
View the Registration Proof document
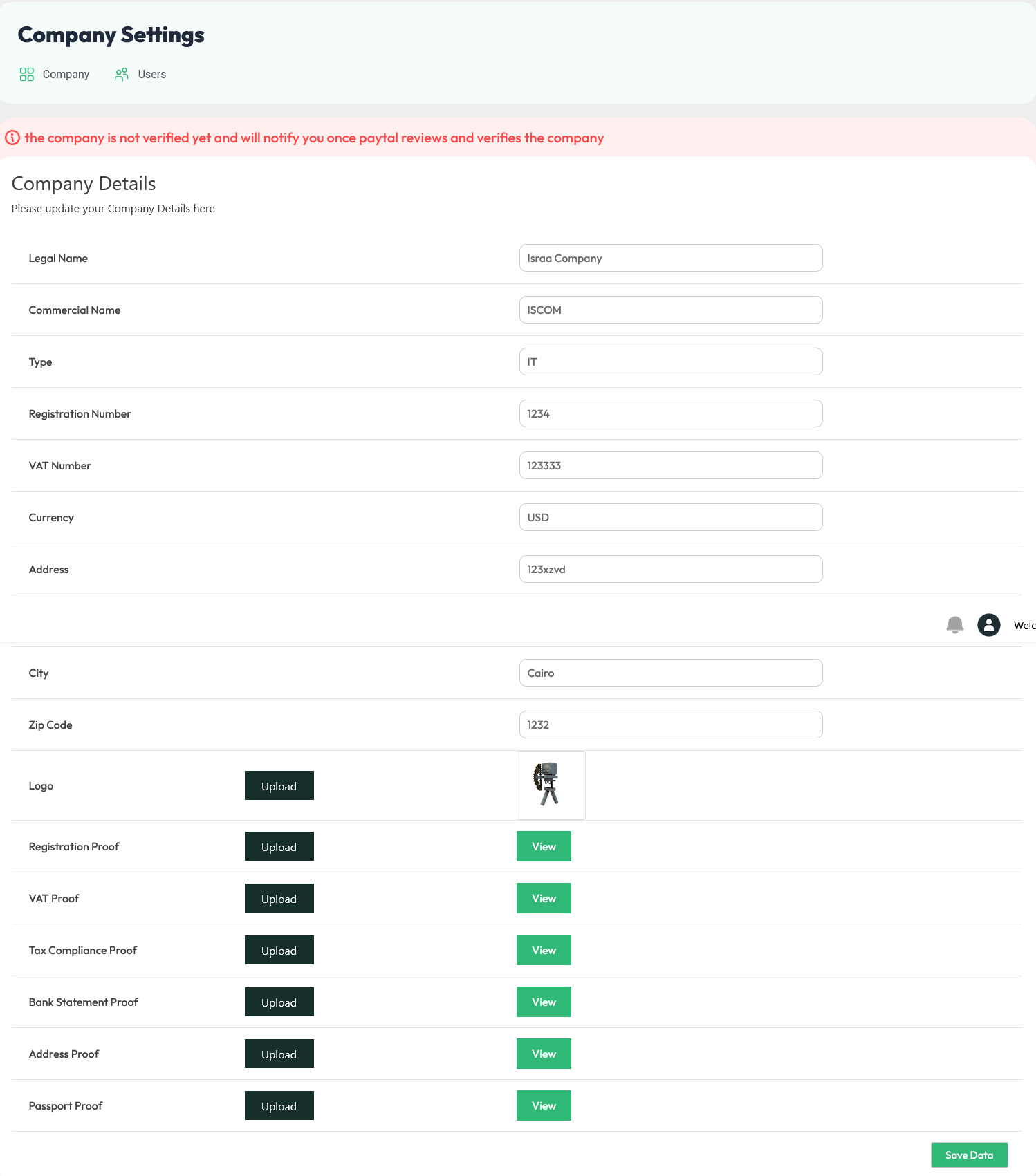(544, 846)
